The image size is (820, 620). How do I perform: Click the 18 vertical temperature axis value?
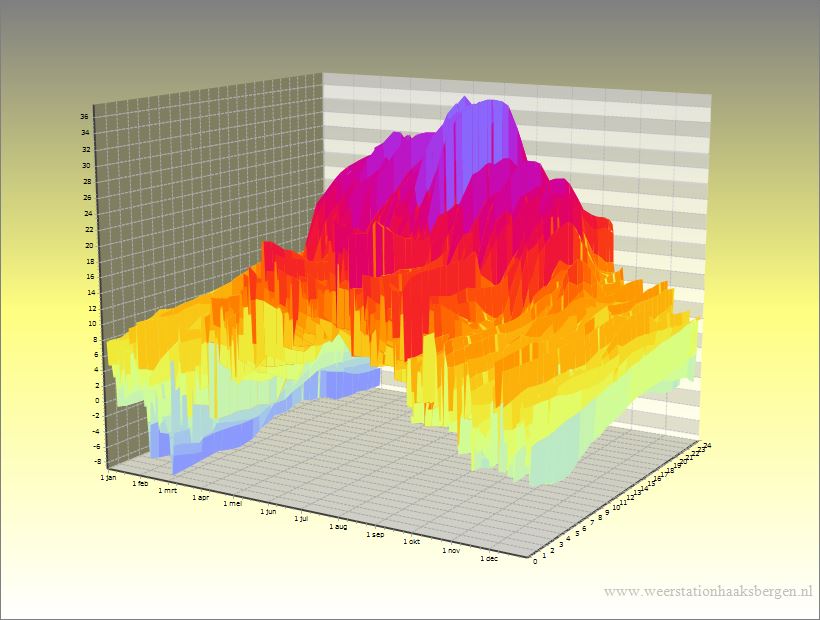point(90,261)
